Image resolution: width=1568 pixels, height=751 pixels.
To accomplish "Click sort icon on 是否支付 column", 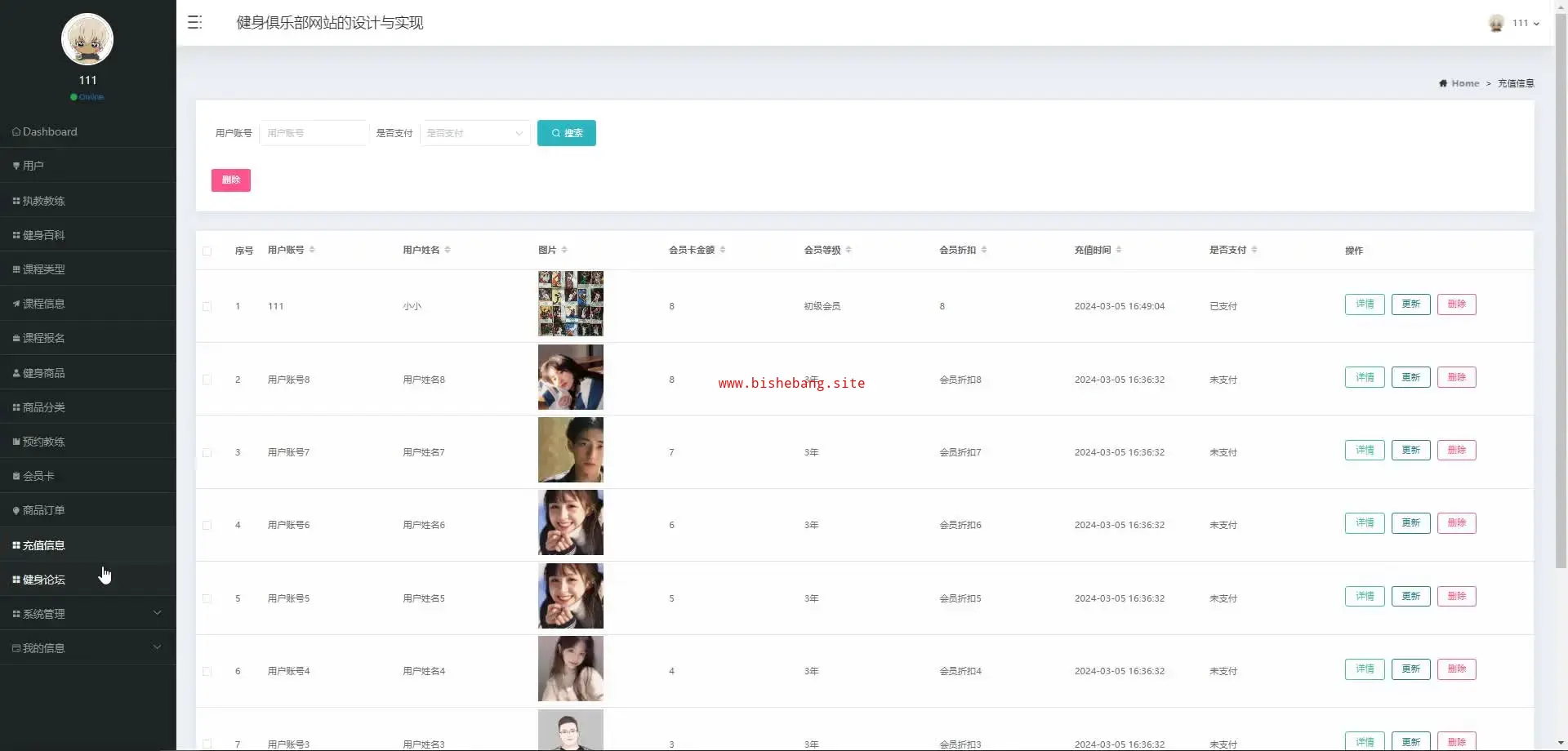I will tap(1254, 250).
